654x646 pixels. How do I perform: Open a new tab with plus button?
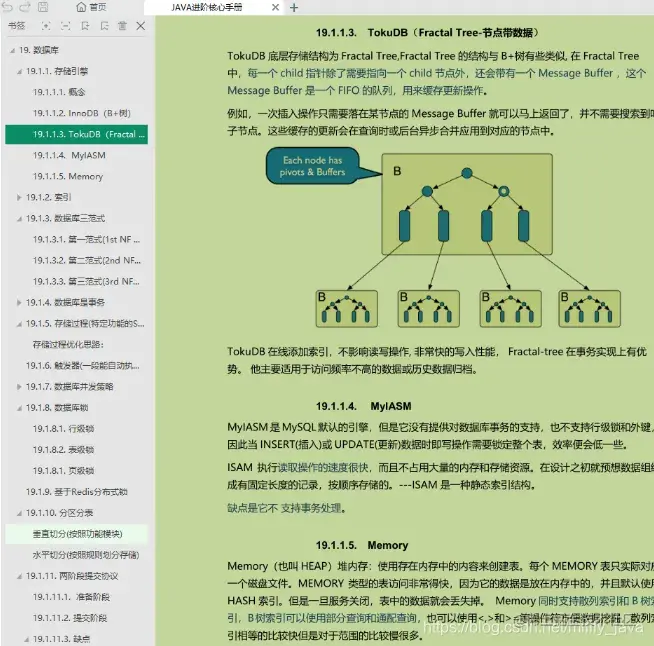(x=294, y=8)
